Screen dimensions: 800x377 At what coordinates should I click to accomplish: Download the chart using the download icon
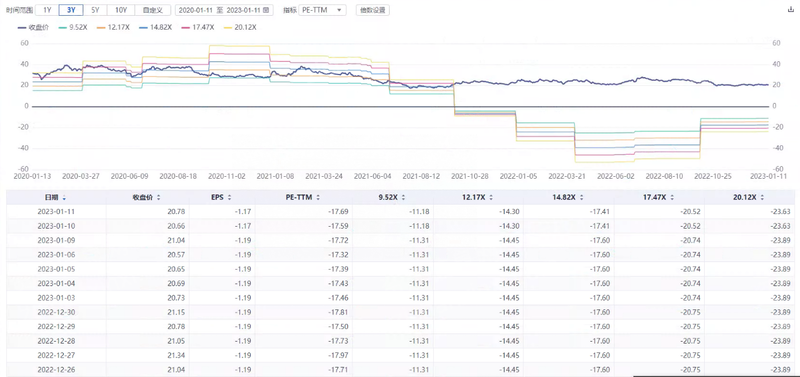pos(792,9)
